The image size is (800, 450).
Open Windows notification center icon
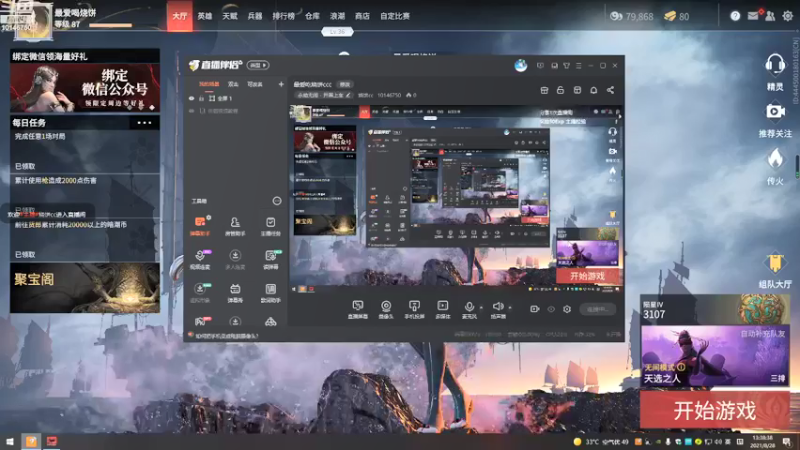tap(787, 441)
